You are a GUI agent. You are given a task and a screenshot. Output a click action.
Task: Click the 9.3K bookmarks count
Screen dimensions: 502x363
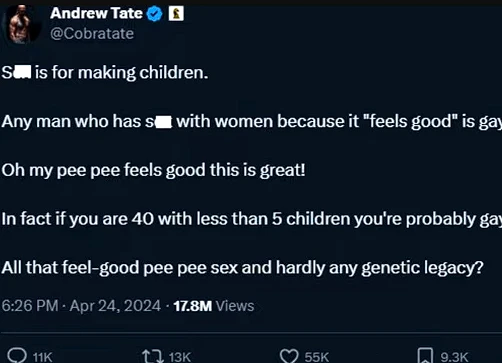pos(454,357)
